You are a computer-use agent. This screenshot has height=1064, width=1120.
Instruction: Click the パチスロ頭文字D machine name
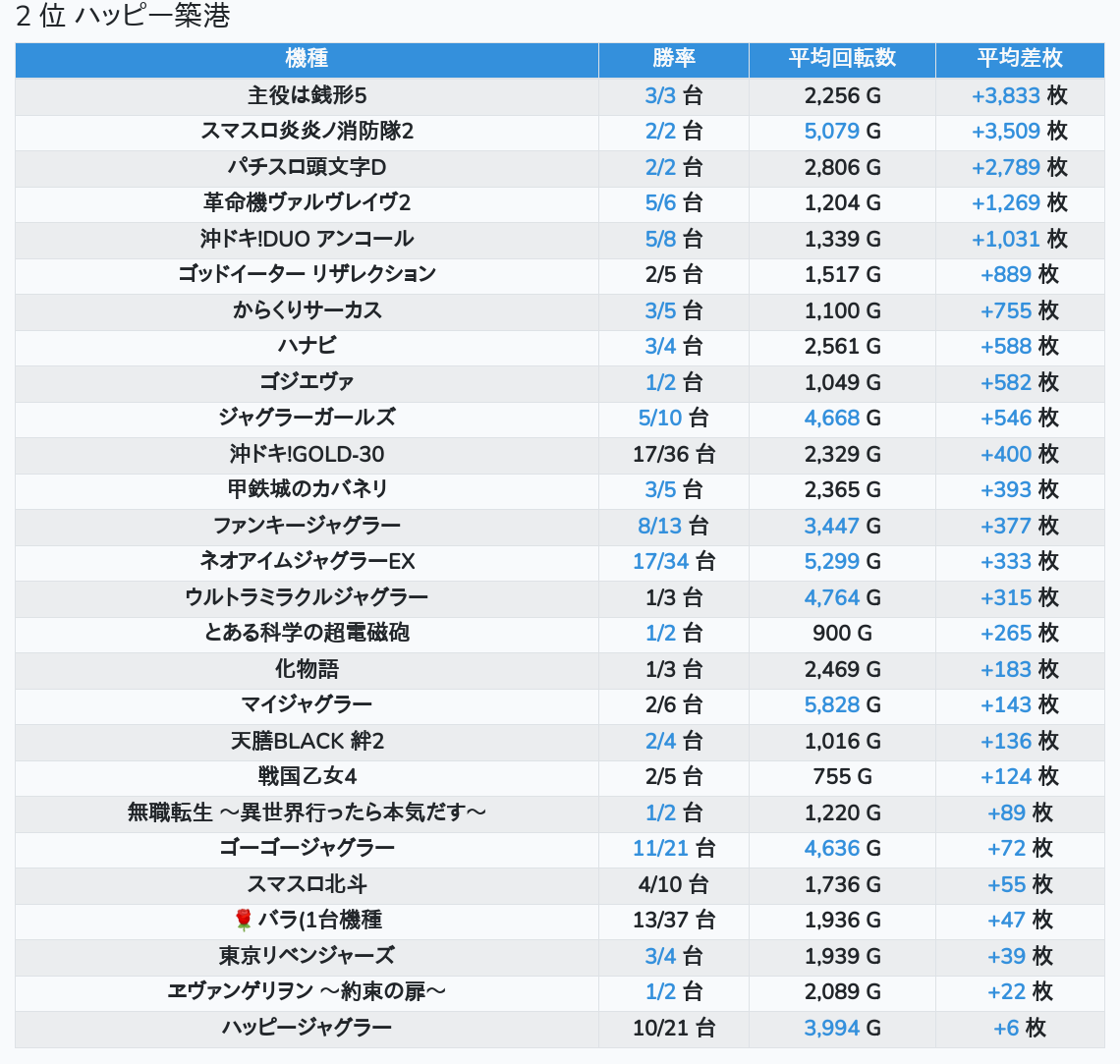pos(307,167)
